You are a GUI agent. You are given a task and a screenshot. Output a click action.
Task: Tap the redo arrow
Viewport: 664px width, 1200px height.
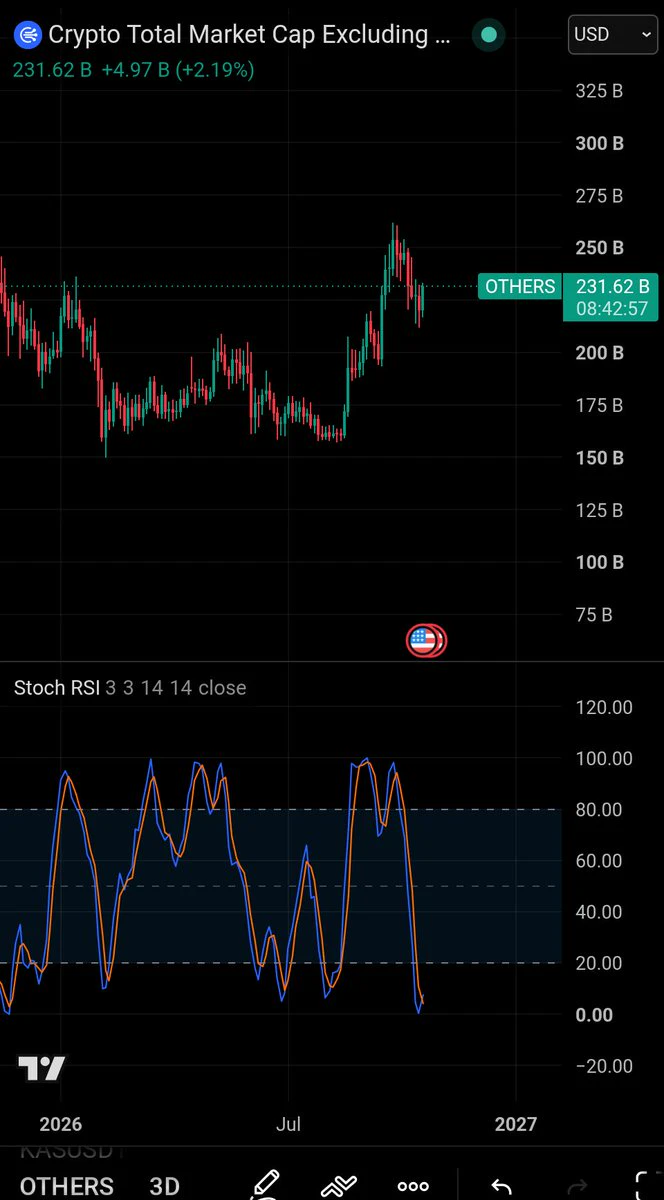click(576, 1186)
